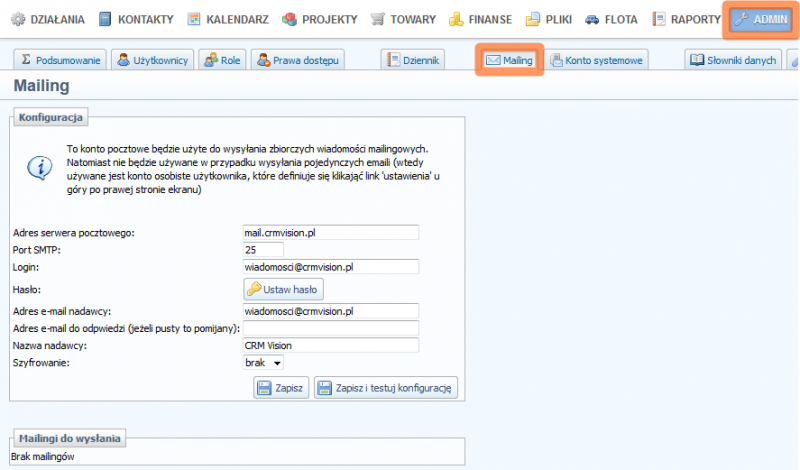Open the RAPORTY section
800x470 pixels.
pos(687,19)
